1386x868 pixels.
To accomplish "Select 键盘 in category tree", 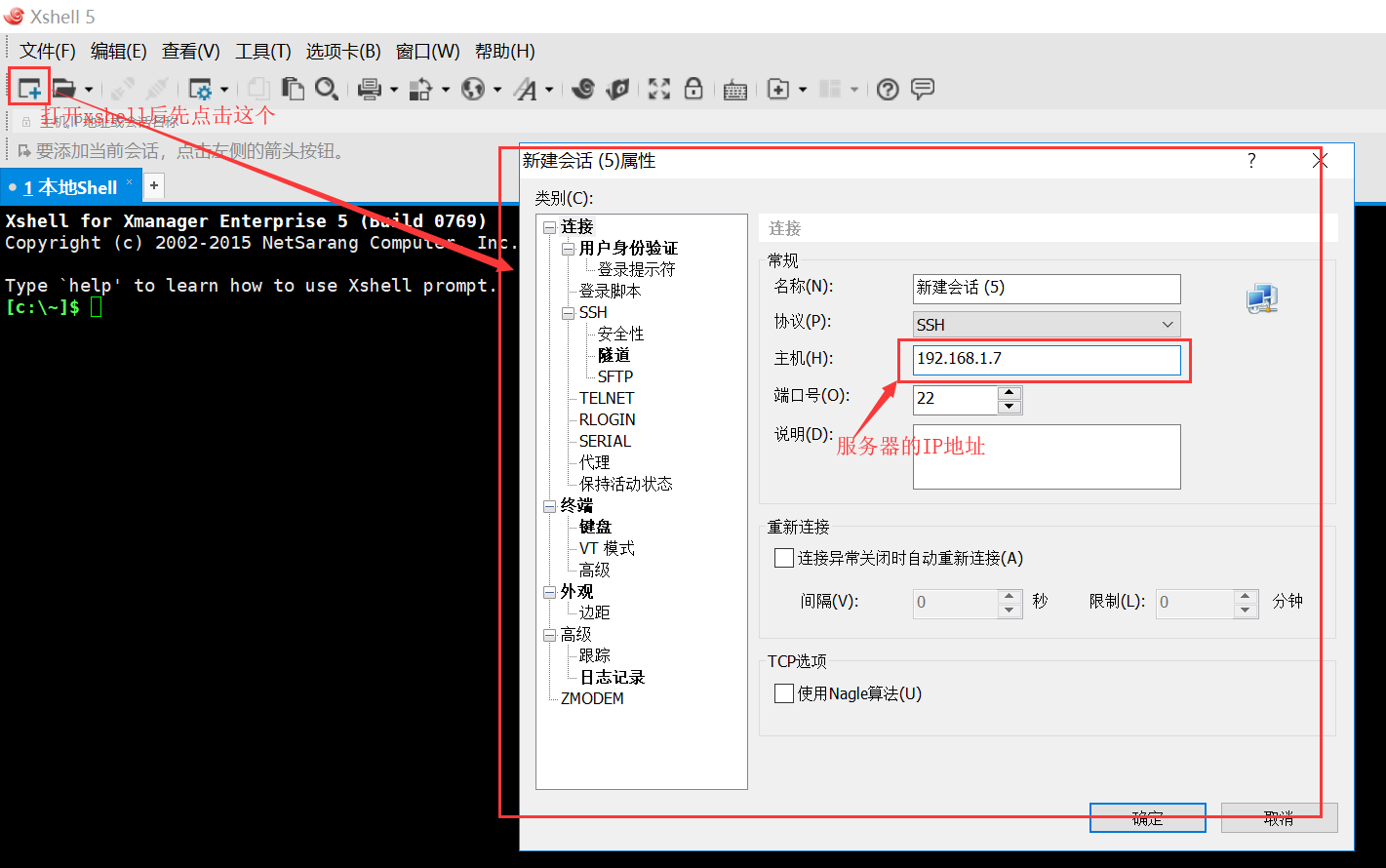I will 595,527.
